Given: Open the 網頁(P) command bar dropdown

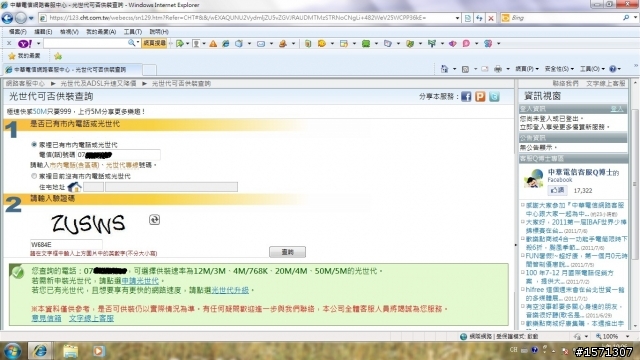Looking at the screenshot, I should pos(527,69).
